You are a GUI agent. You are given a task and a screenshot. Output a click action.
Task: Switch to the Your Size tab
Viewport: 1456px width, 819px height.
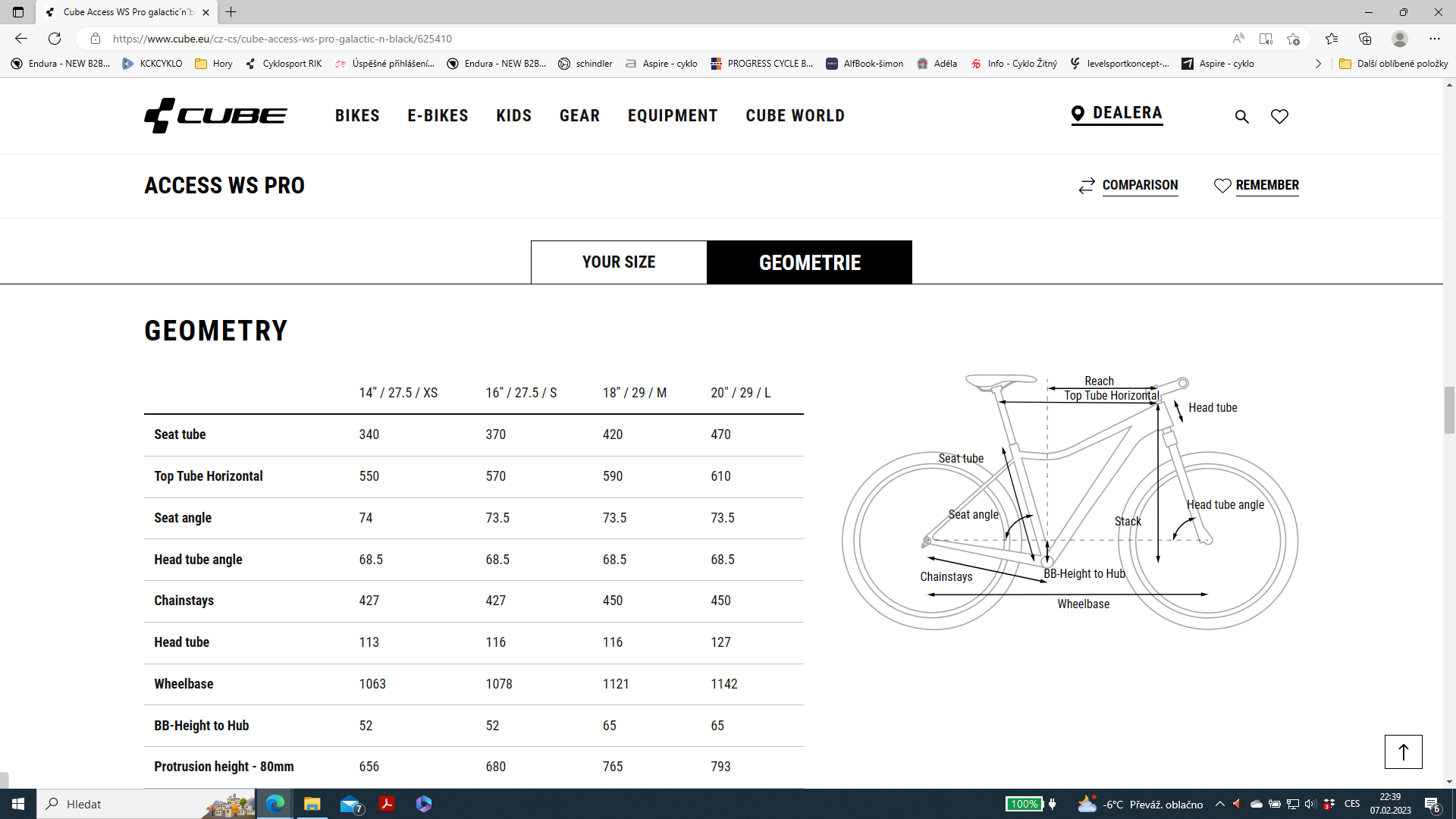[619, 262]
